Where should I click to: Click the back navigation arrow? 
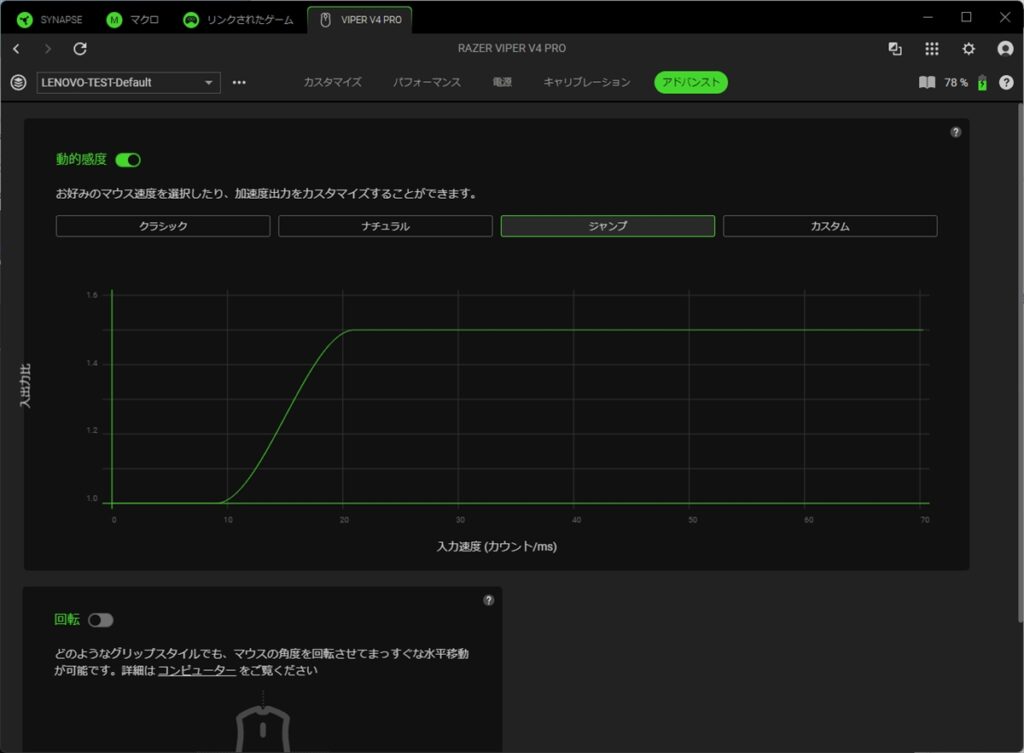(x=16, y=49)
